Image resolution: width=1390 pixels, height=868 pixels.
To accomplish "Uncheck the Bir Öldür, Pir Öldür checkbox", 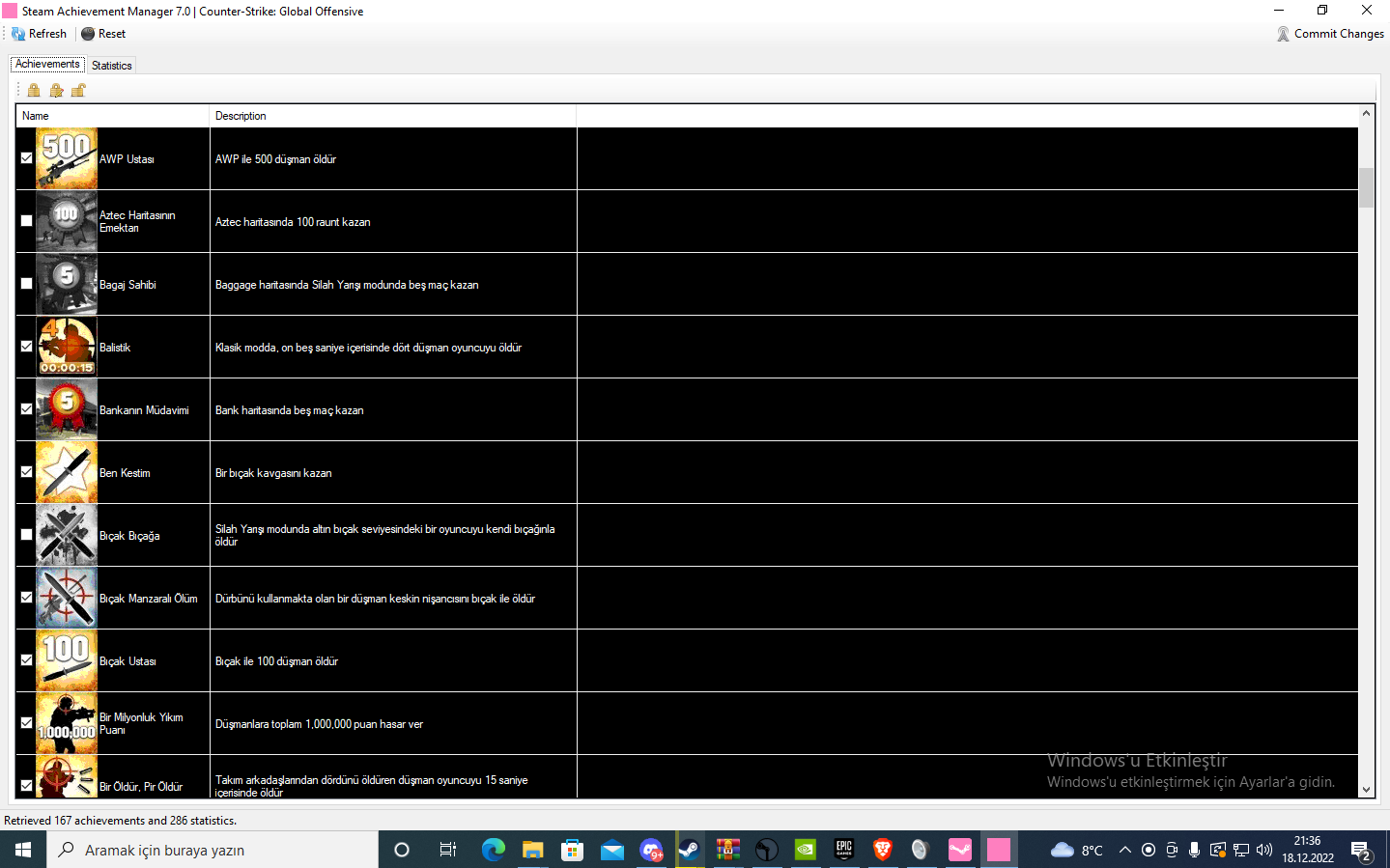I will click(27, 786).
